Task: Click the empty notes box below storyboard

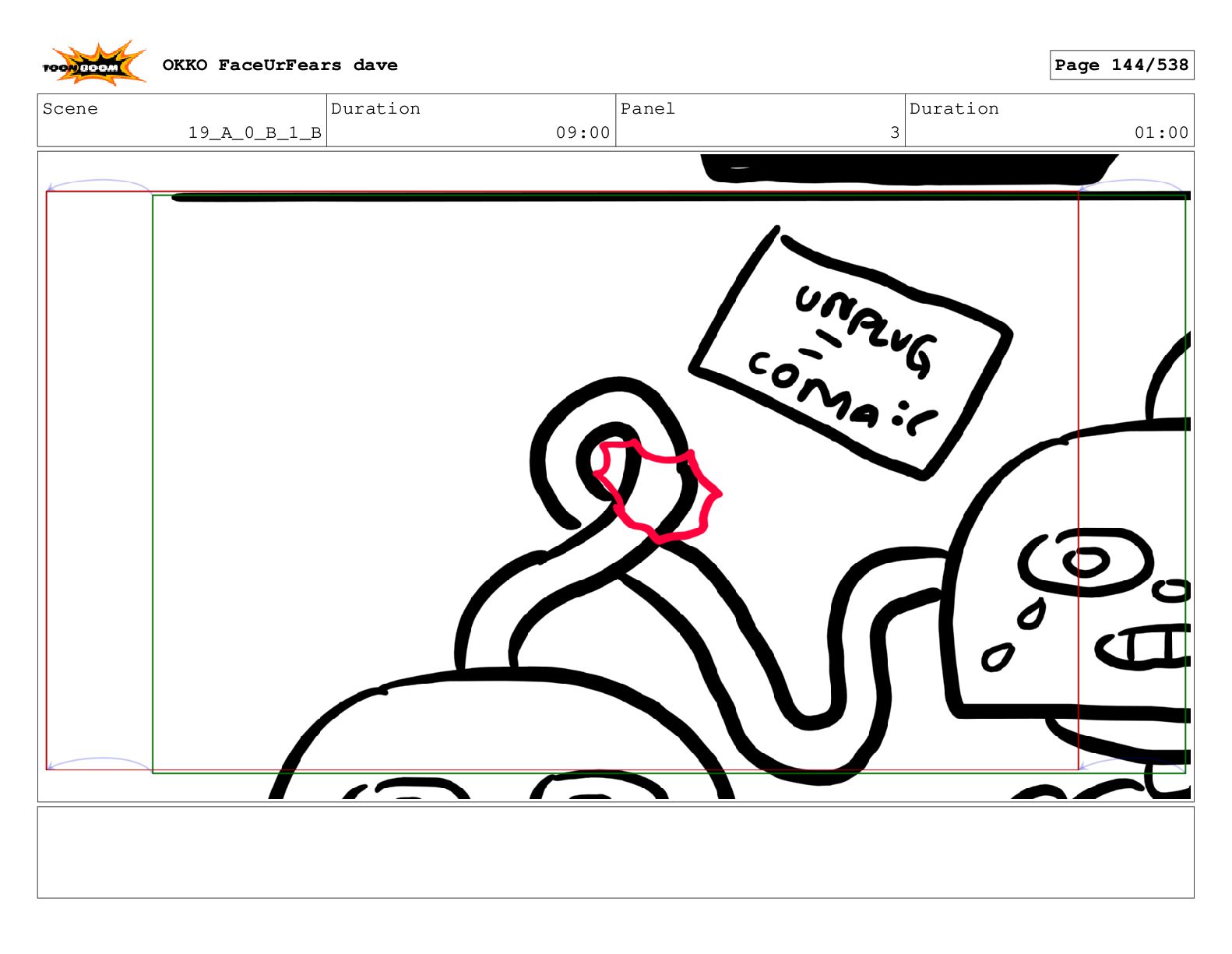Action: pos(615,852)
